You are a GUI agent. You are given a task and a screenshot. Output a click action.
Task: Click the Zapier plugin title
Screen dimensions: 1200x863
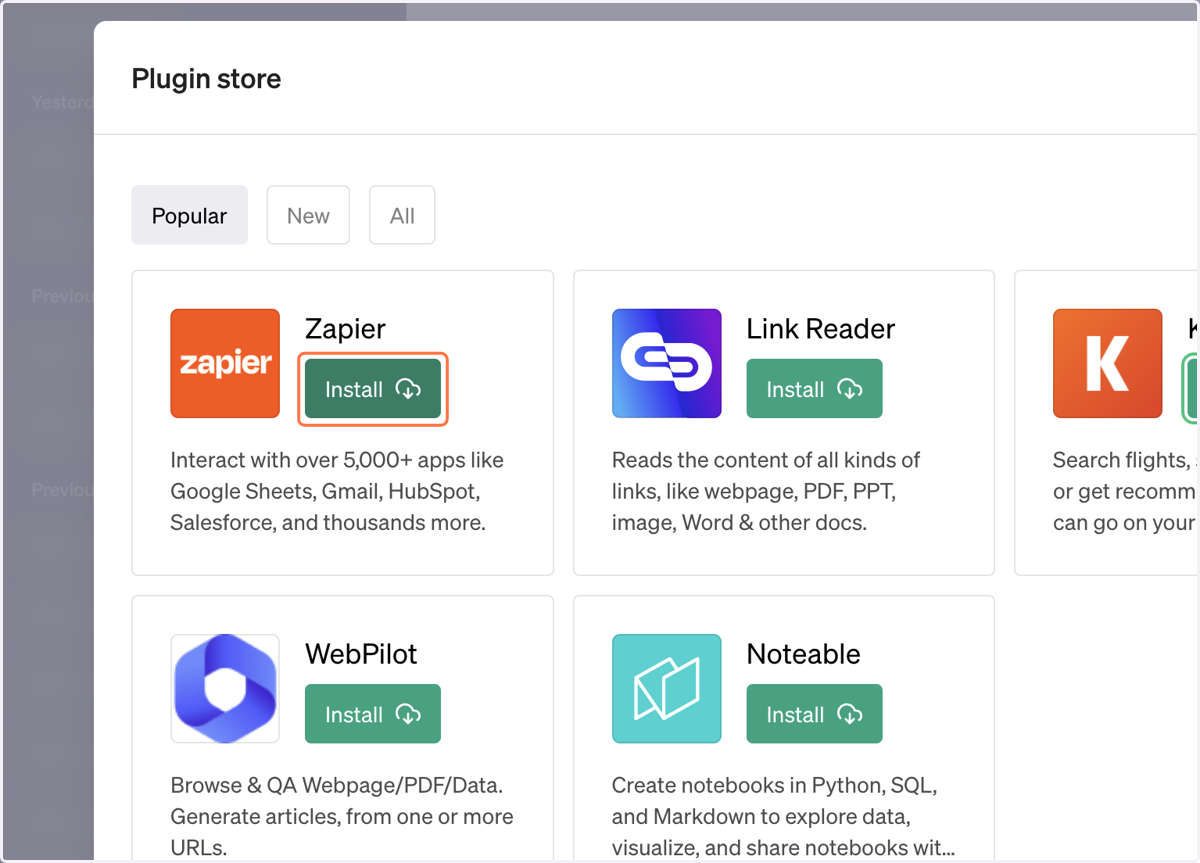345,329
